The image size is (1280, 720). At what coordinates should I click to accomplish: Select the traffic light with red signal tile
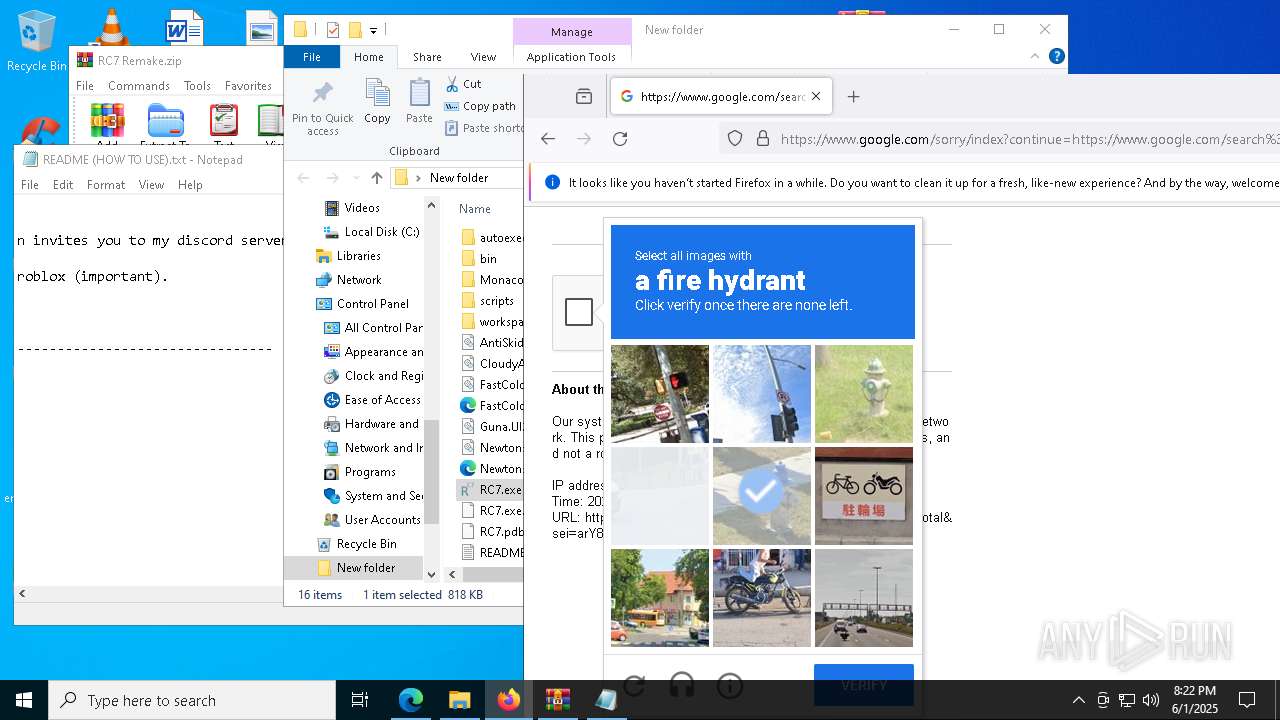(x=660, y=394)
